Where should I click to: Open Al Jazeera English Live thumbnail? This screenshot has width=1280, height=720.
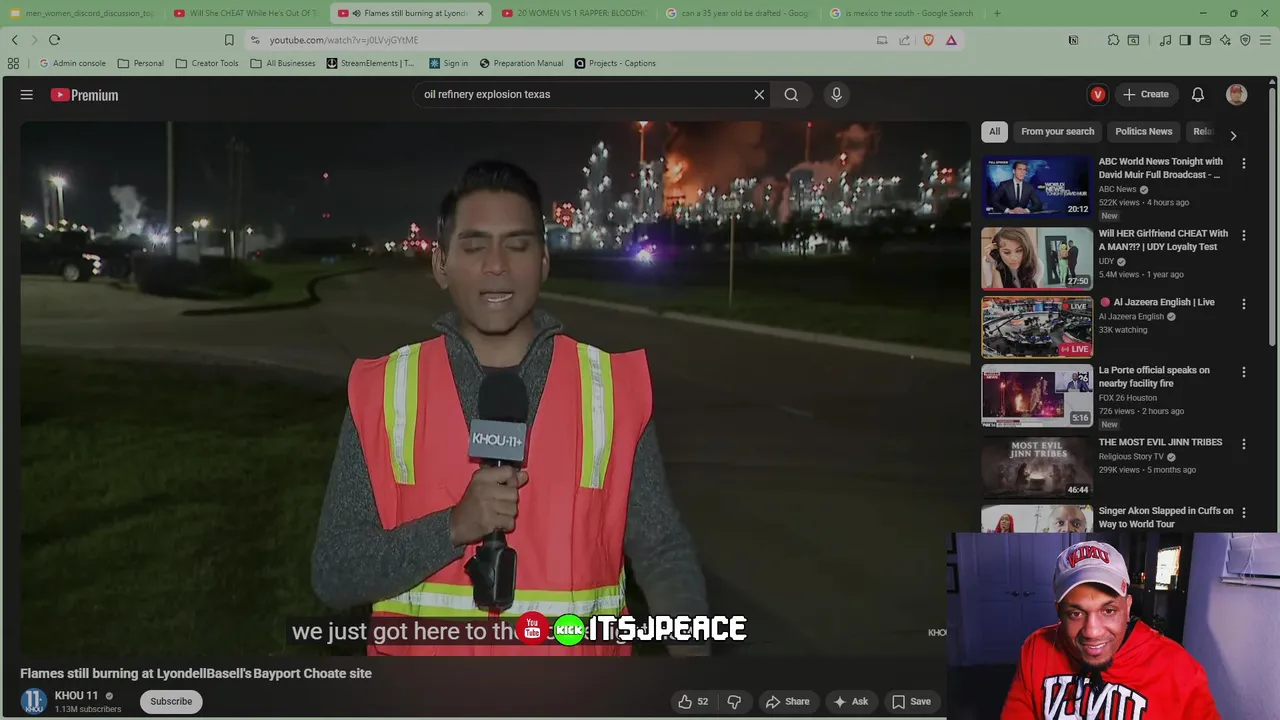1037,327
